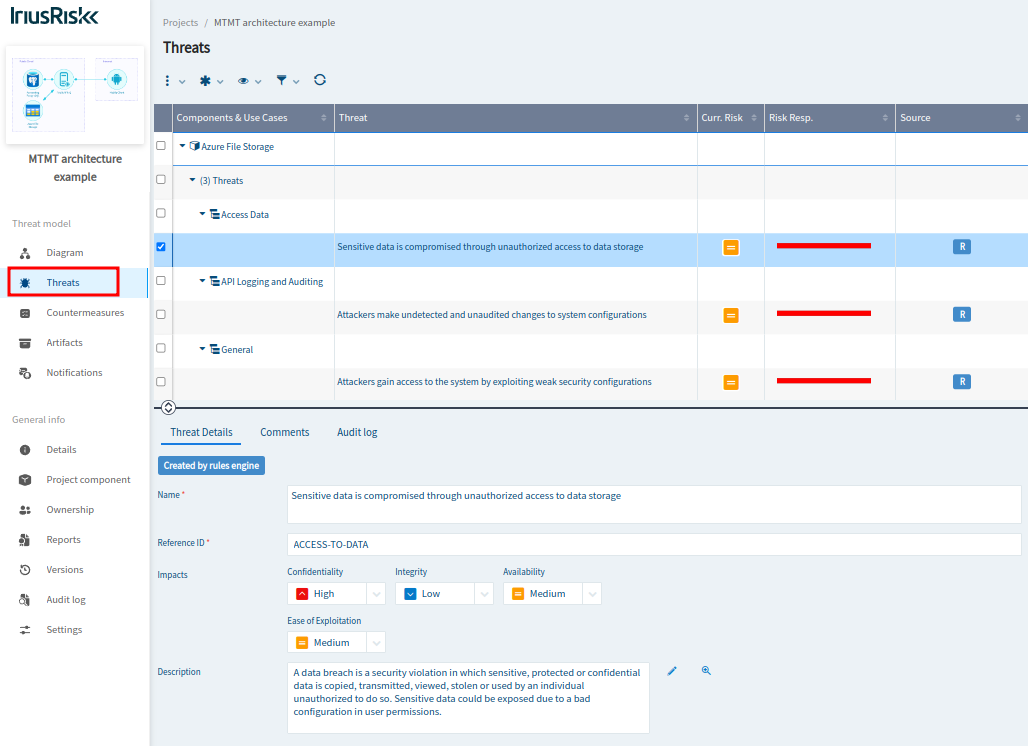Open the Audit log tab in threat details
The height and width of the screenshot is (746, 1028).
tap(357, 431)
